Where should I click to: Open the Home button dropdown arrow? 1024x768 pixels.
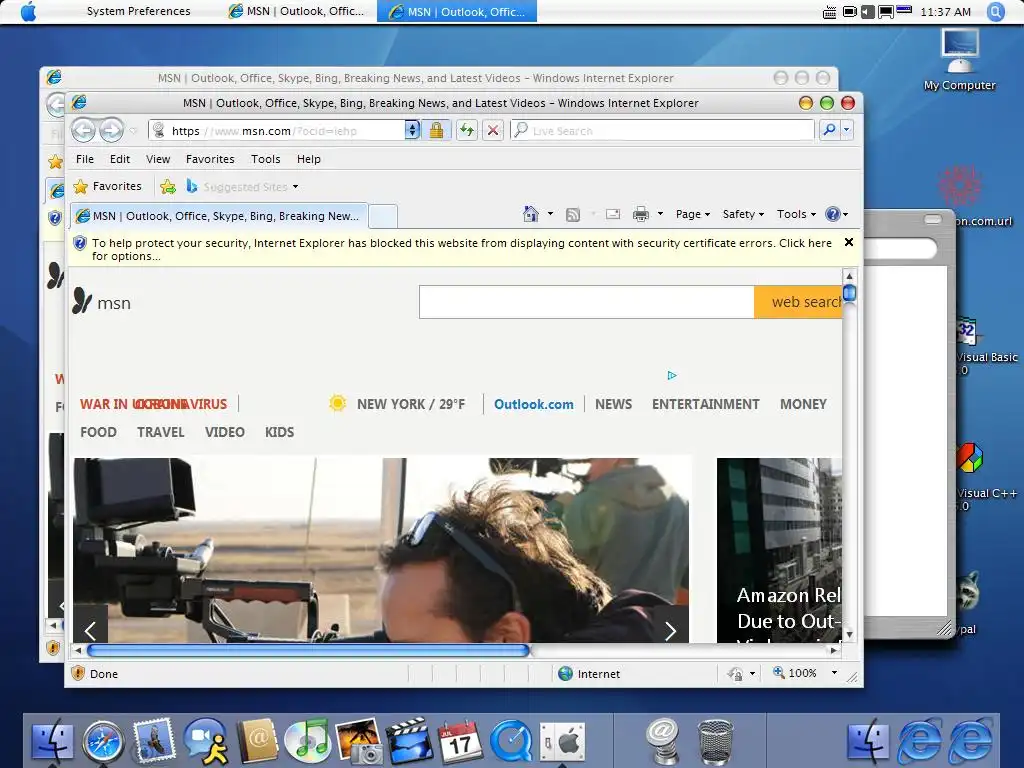tap(550, 214)
